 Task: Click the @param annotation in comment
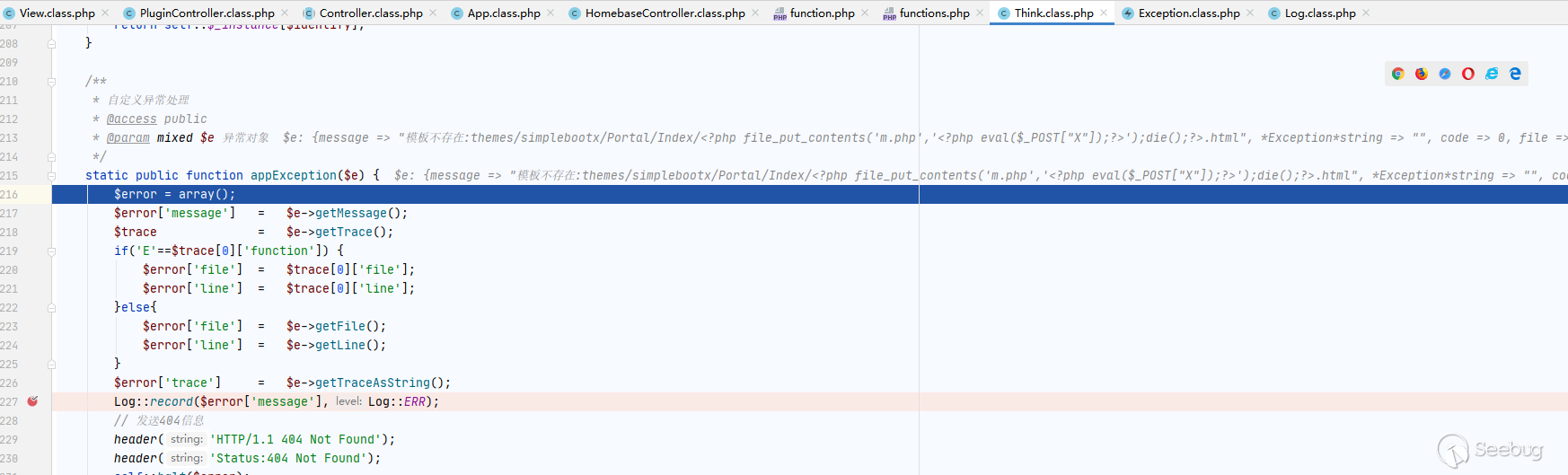128,137
